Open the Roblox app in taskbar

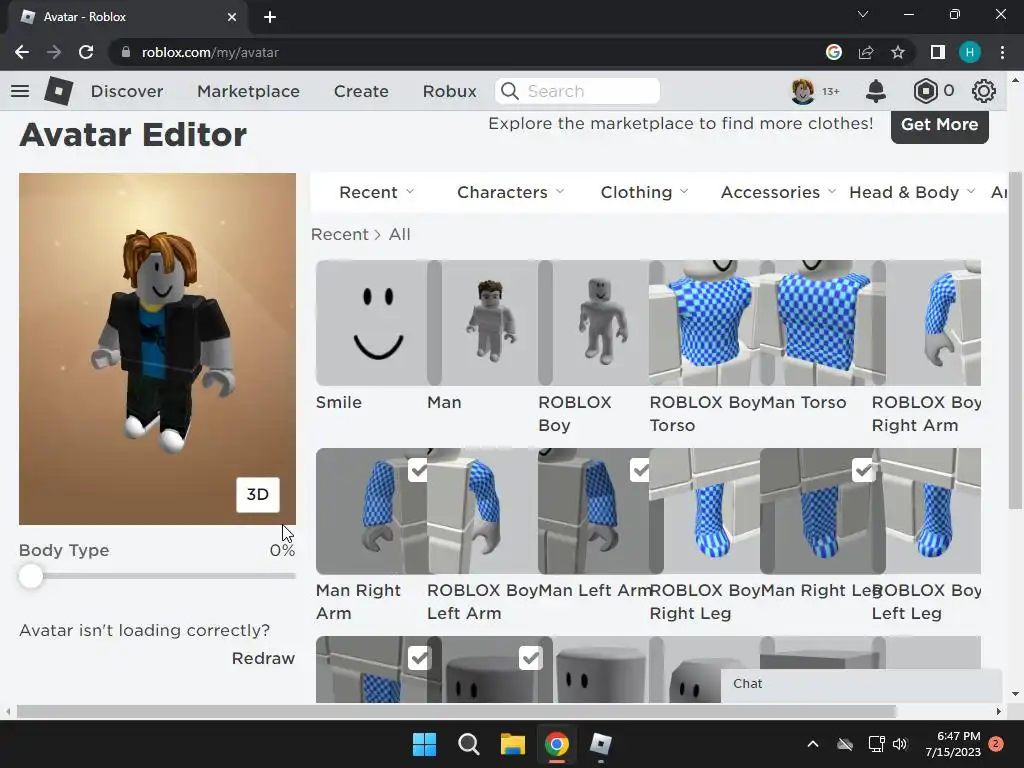click(x=600, y=744)
